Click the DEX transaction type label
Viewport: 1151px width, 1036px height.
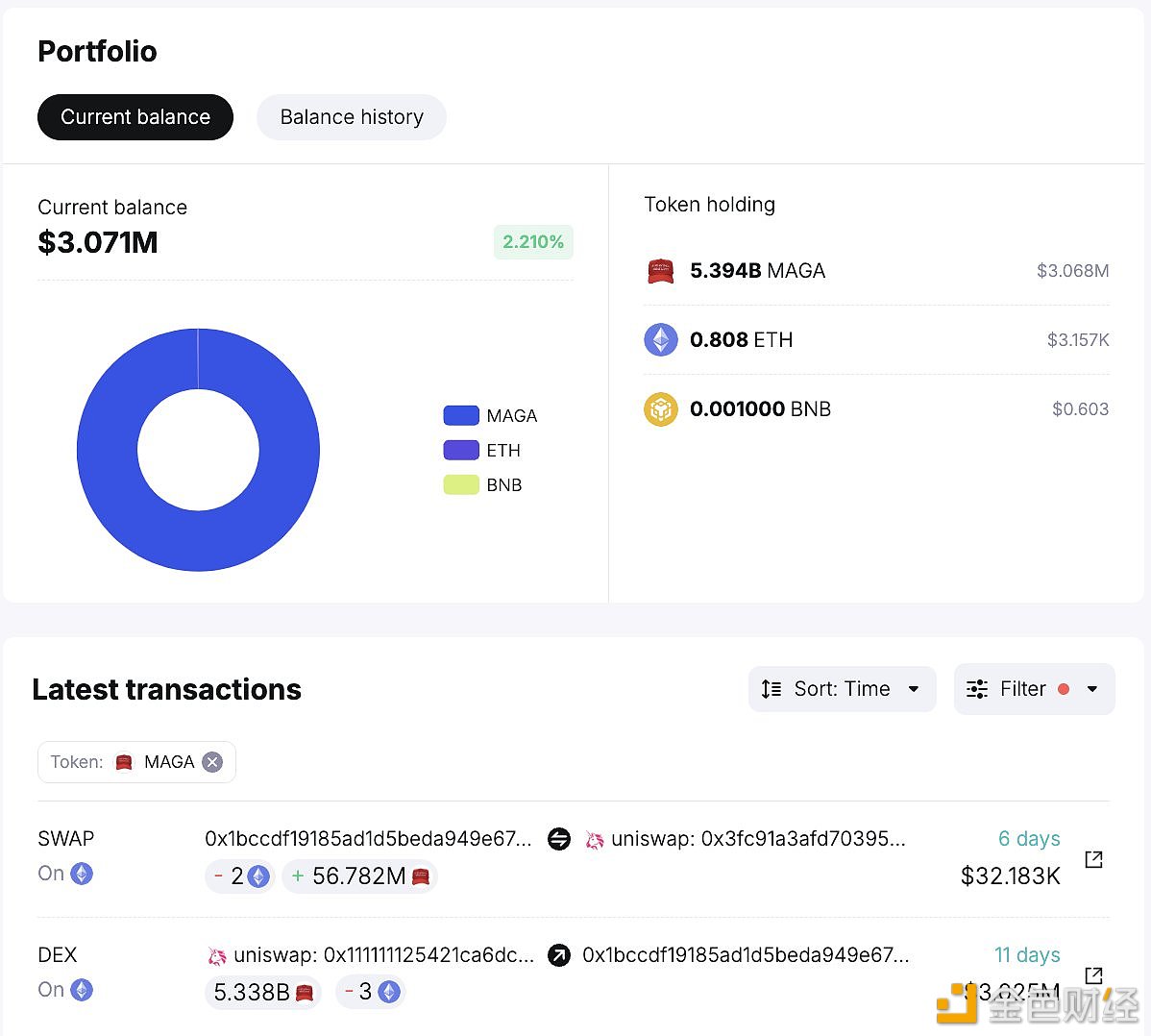(x=58, y=954)
